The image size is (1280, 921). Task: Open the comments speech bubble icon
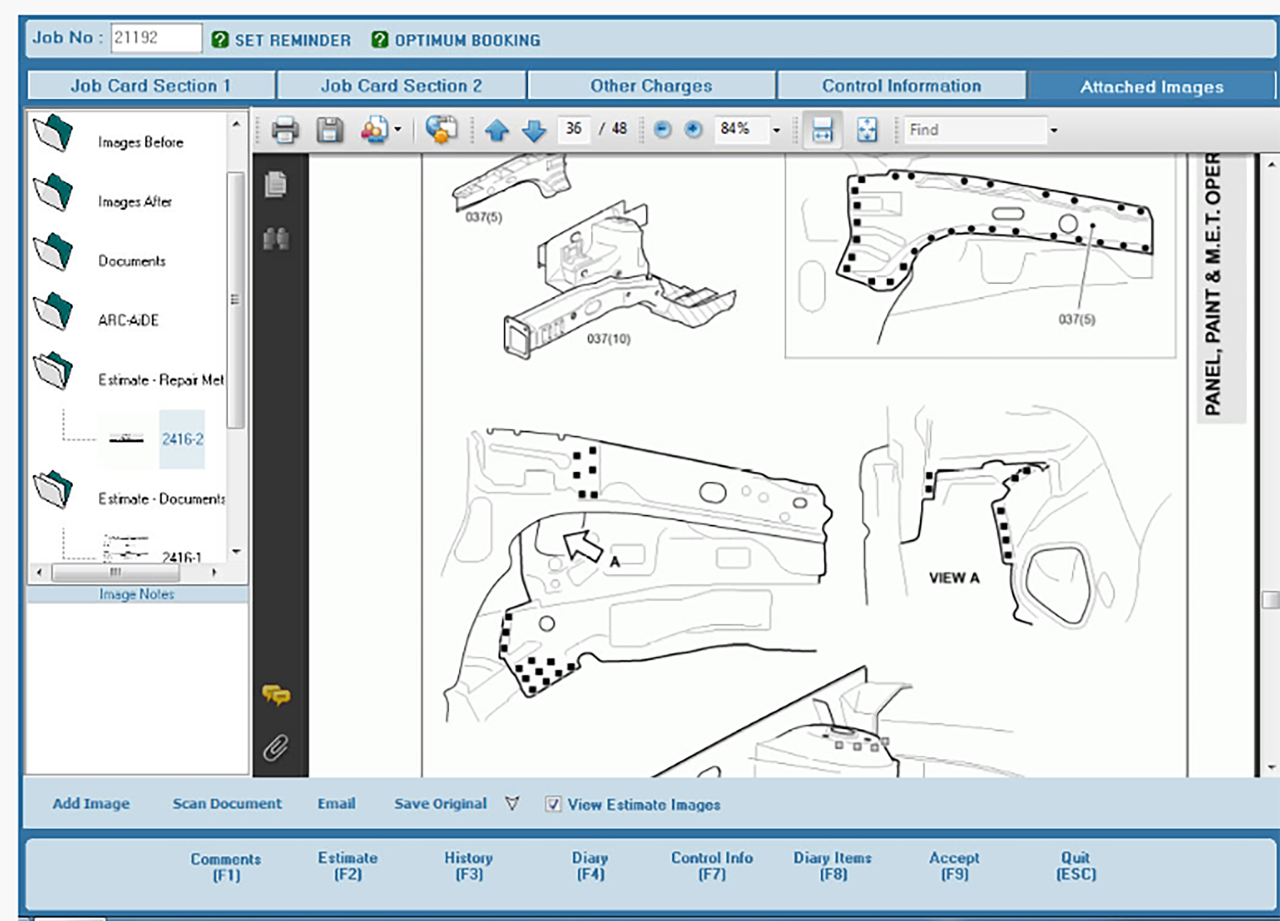pos(276,696)
